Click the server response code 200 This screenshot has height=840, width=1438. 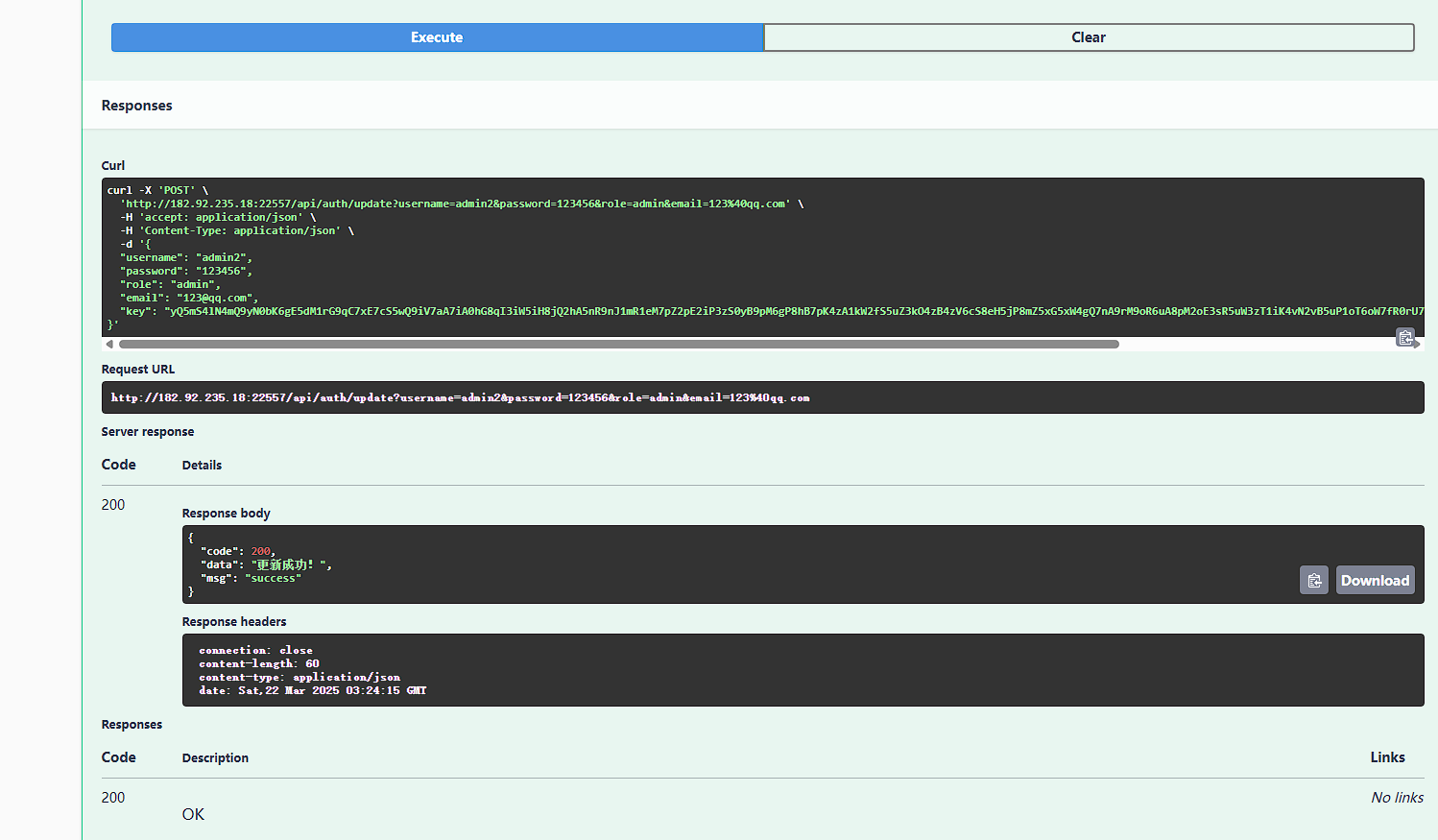coord(113,505)
